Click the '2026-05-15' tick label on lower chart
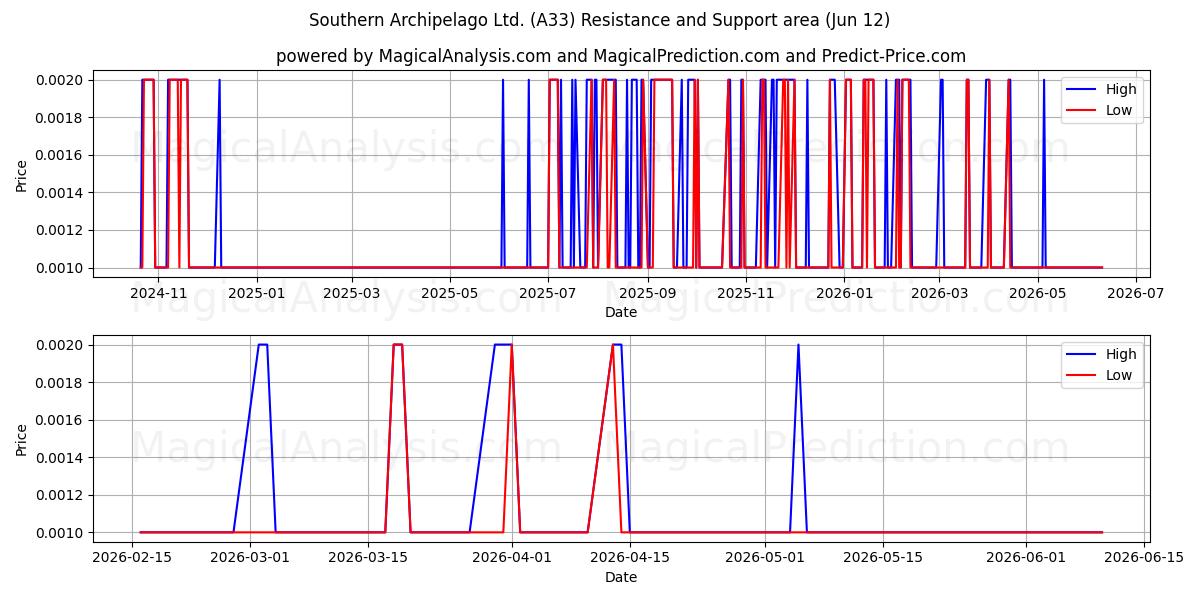The image size is (1200, 600). pos(883,559)
